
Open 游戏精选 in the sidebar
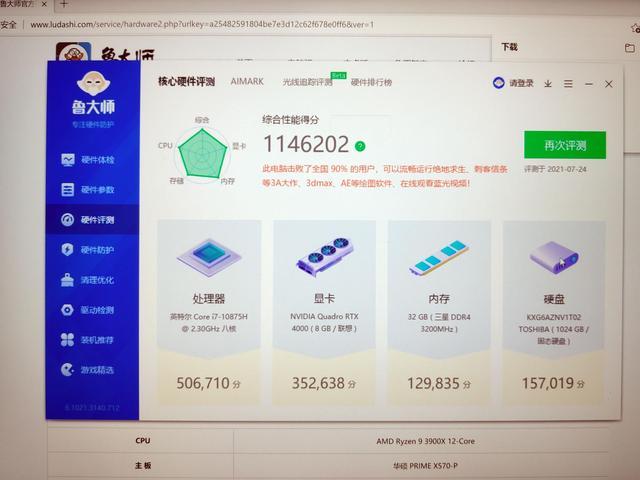[x=88, y=370]
